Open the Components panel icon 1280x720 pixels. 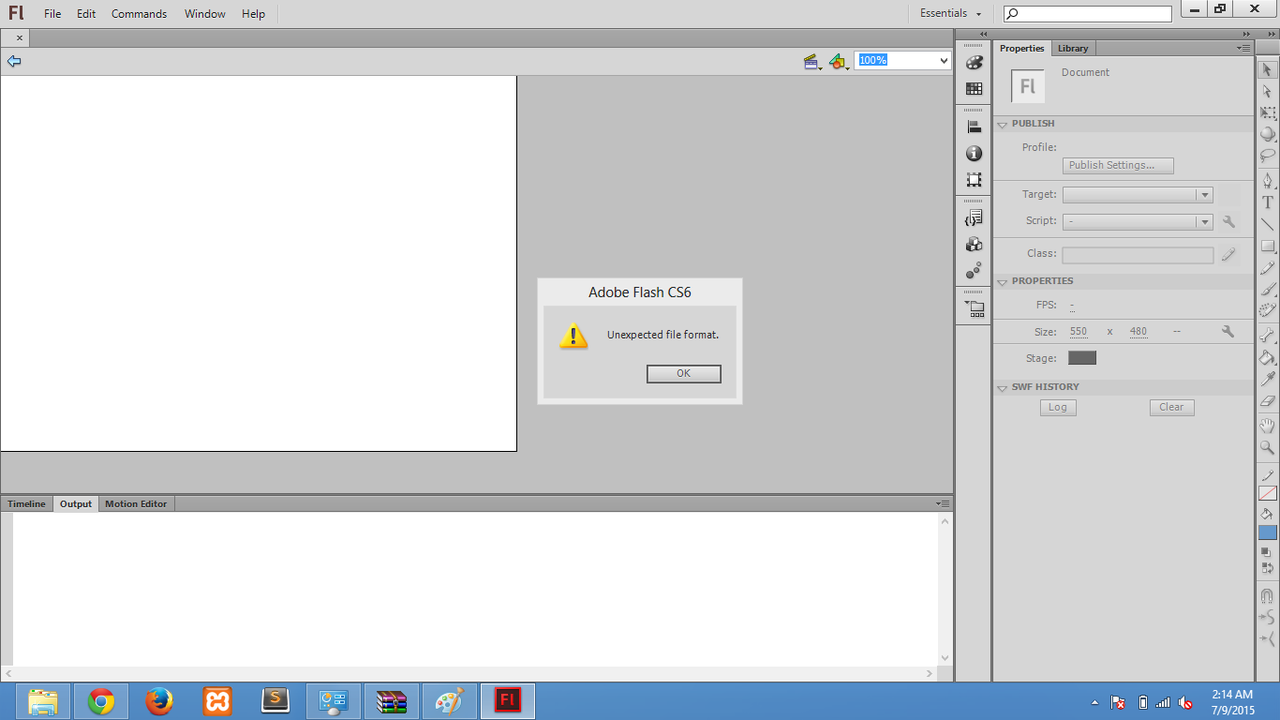974,244
